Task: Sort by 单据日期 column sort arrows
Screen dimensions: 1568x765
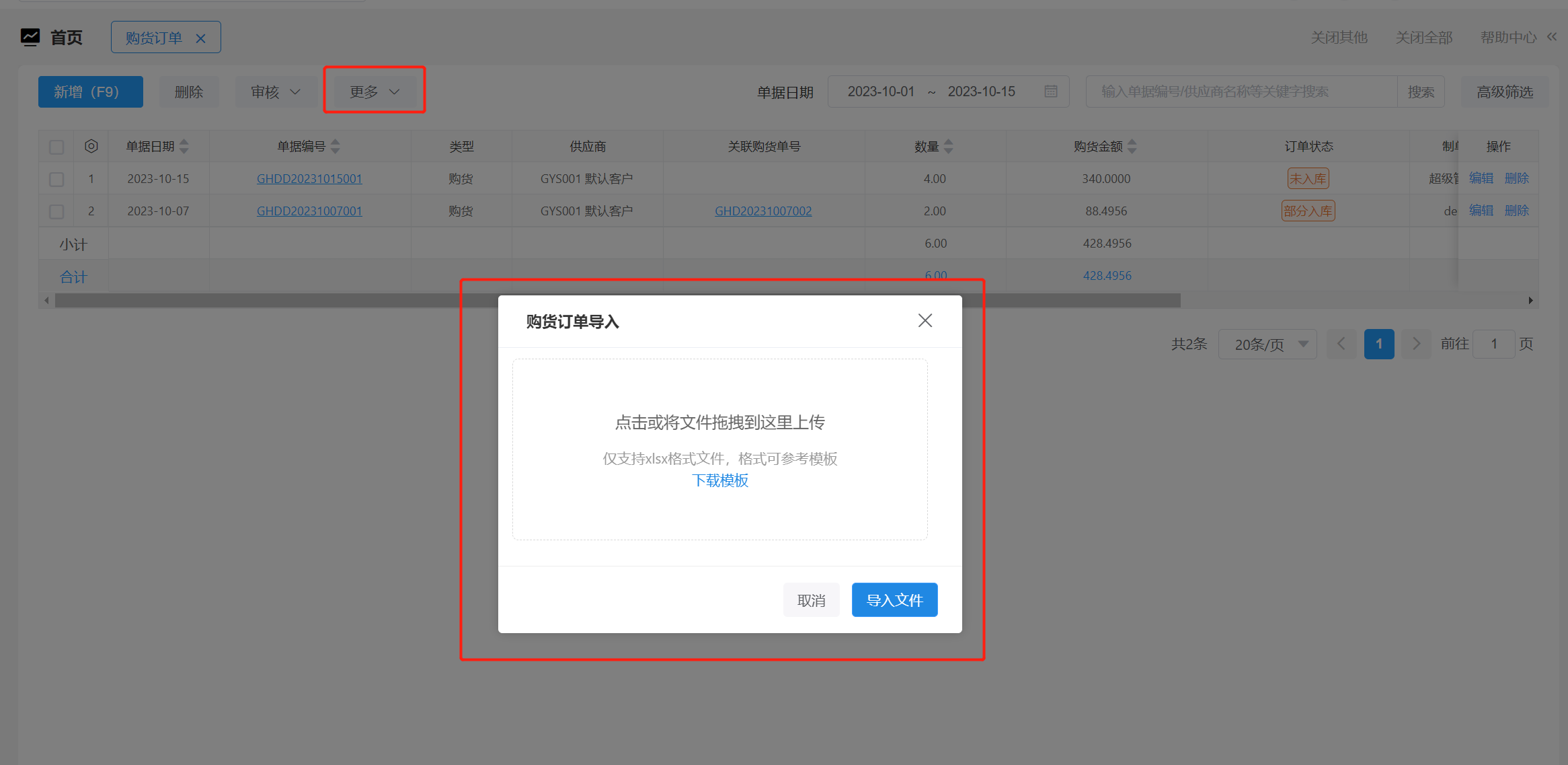Action: pos(184,146)
